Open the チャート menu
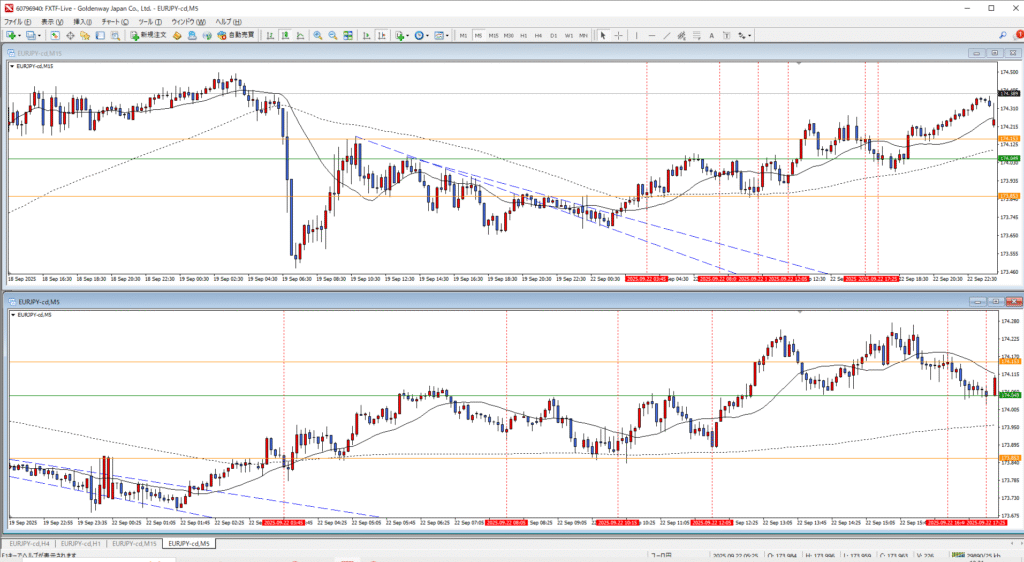Image resolution: width=1024 pixels, height=562 pixels. (x=114, y=22)
